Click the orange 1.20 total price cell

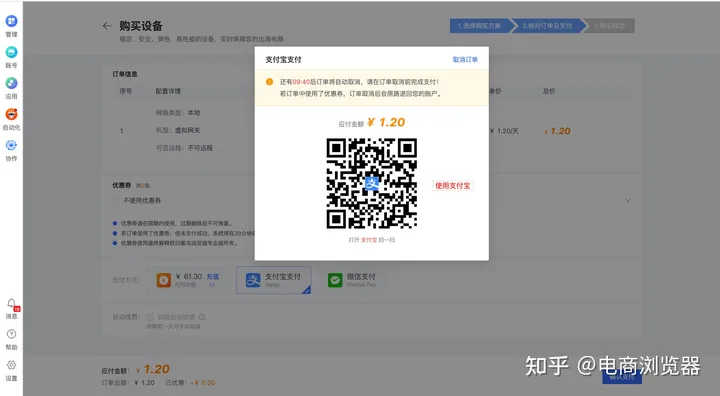point(557,131)
